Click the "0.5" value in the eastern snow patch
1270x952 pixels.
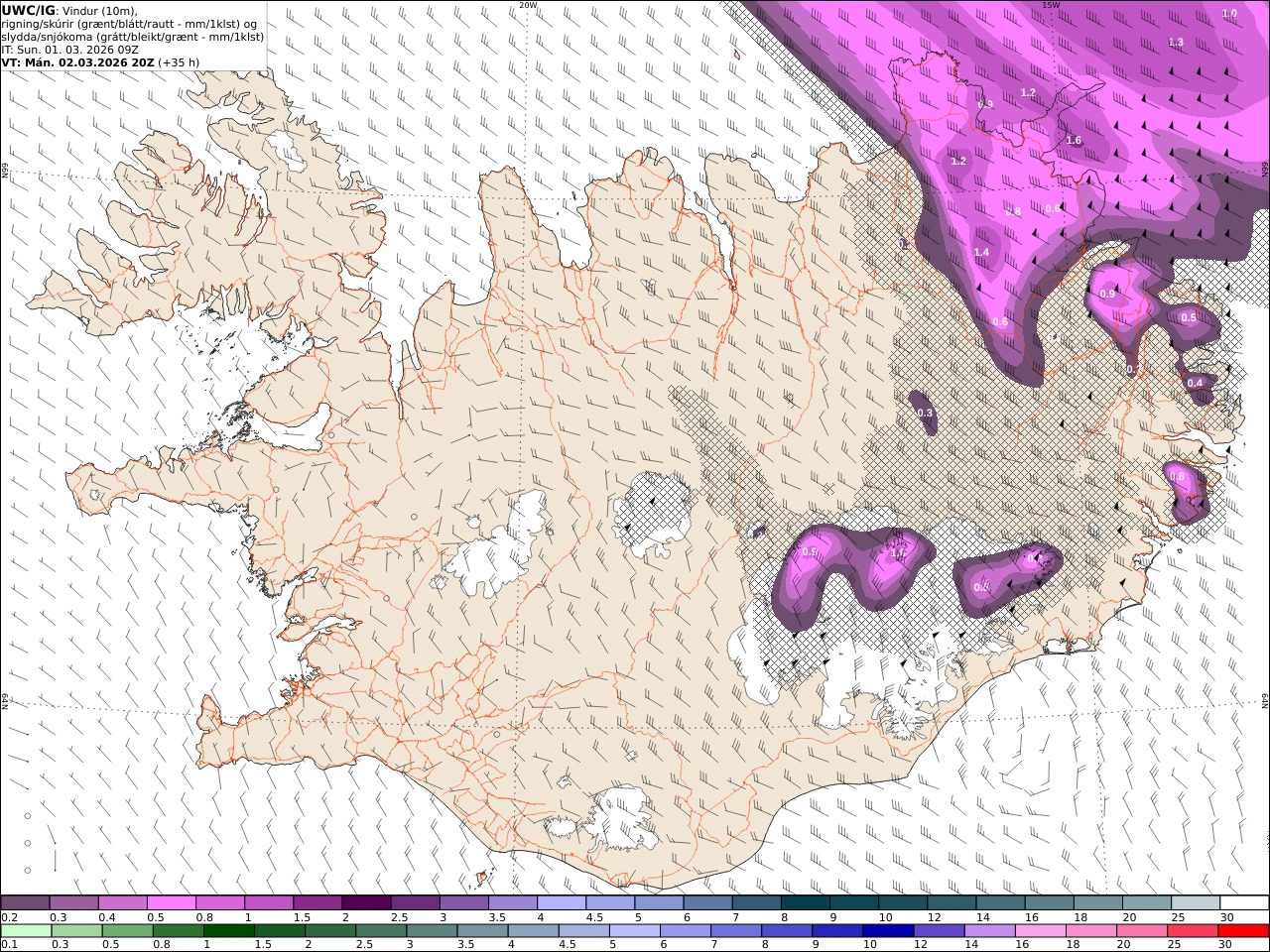[x=1188, y=318]
